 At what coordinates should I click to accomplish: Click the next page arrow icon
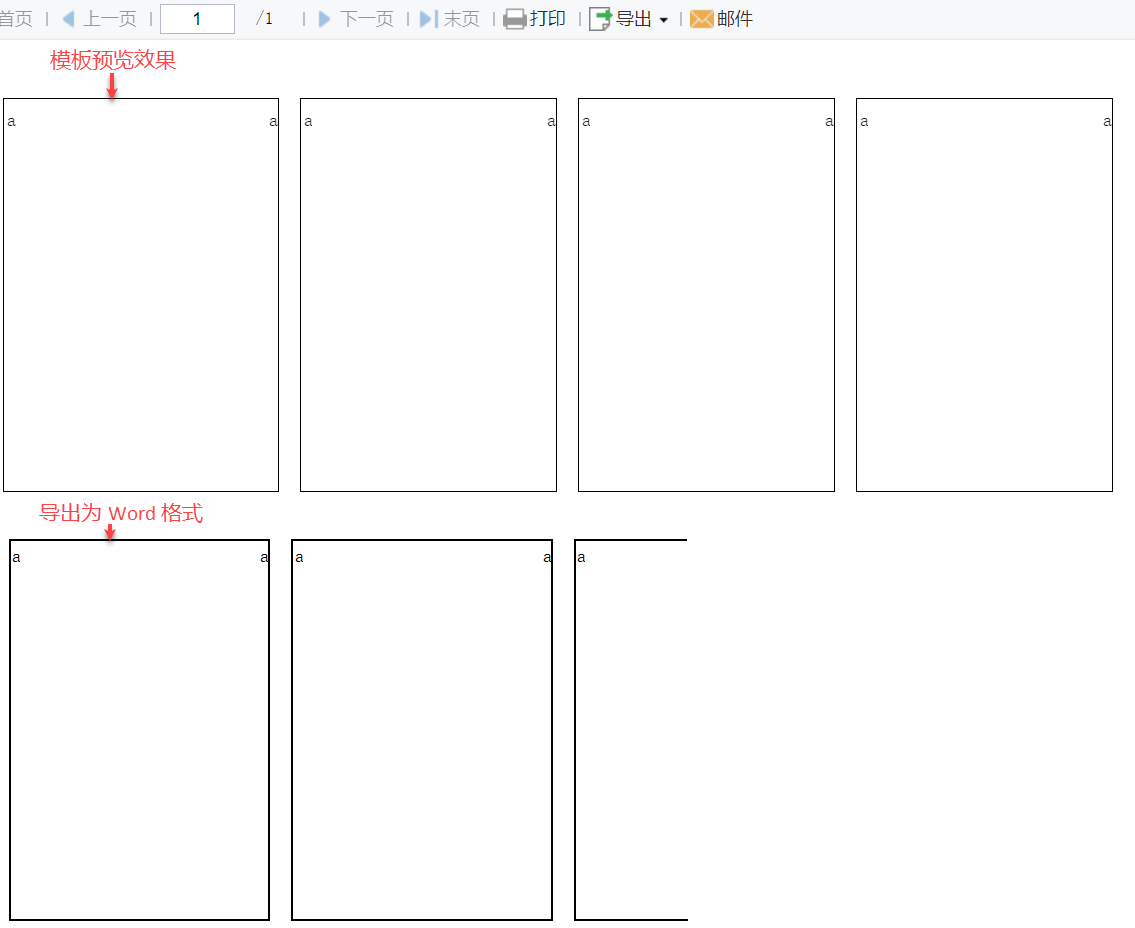click(x=324, y=19)
